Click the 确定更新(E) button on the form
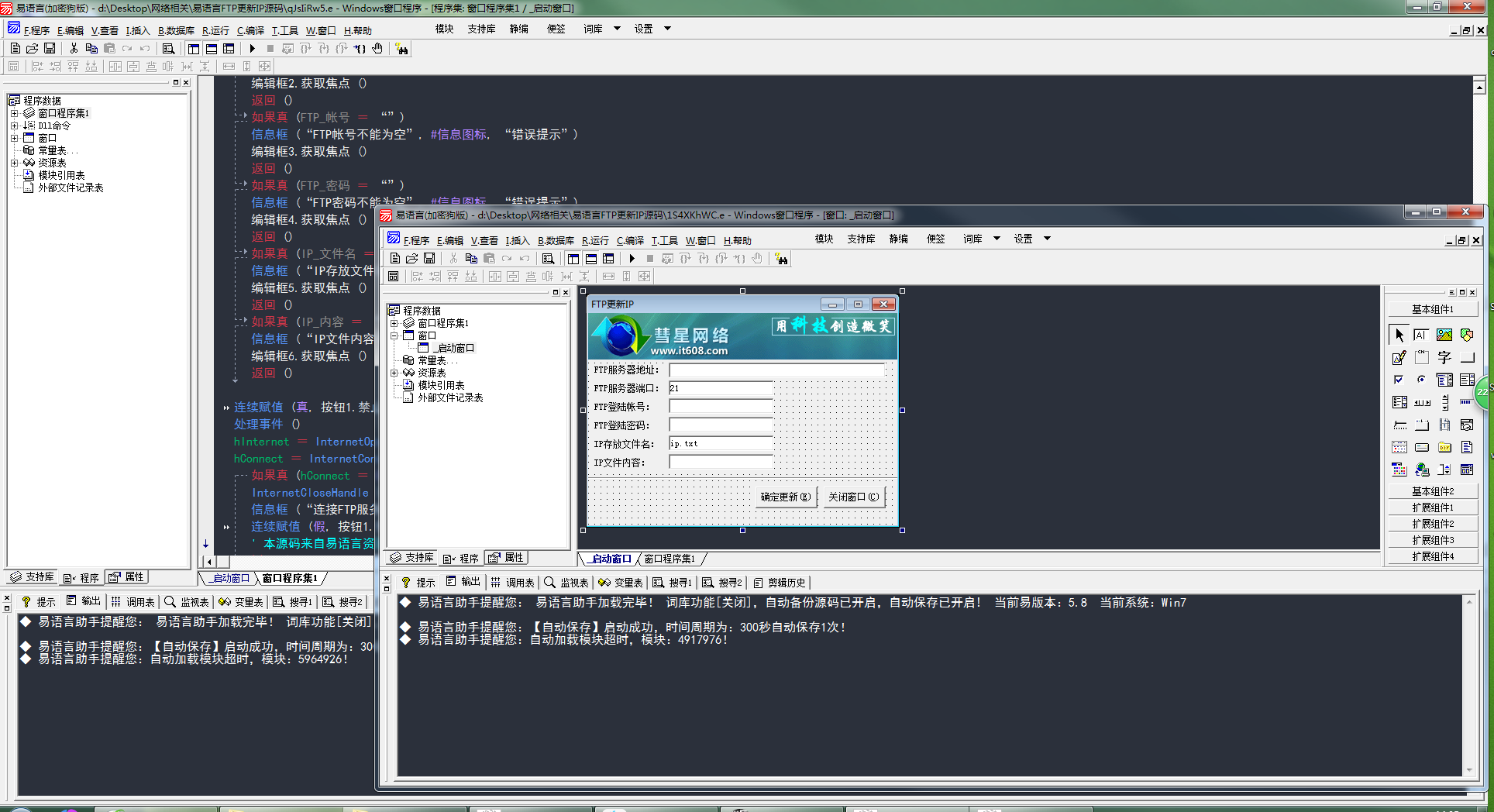1494x812 pixels. tap(785, 497)
